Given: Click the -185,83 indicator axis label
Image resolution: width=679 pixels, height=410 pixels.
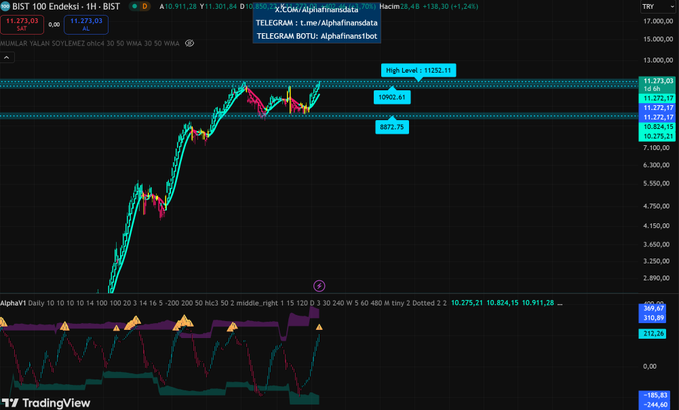Looking at the screenshot, I should [x=655, y=395].
